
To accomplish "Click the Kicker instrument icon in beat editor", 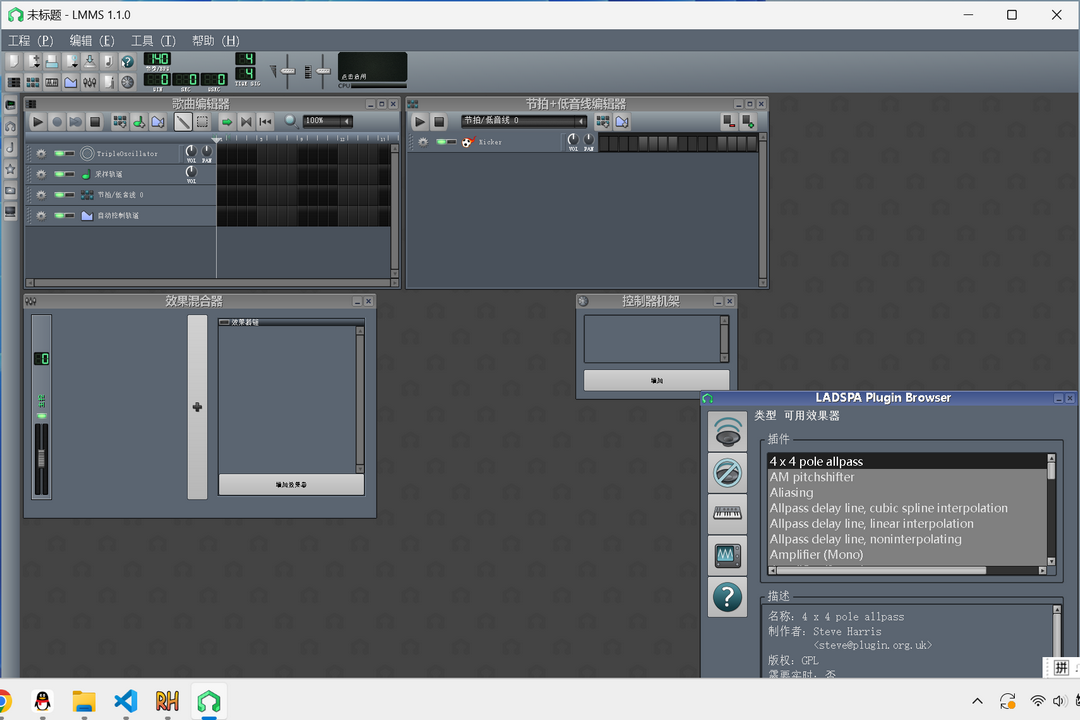I will (x=466, y=142).
